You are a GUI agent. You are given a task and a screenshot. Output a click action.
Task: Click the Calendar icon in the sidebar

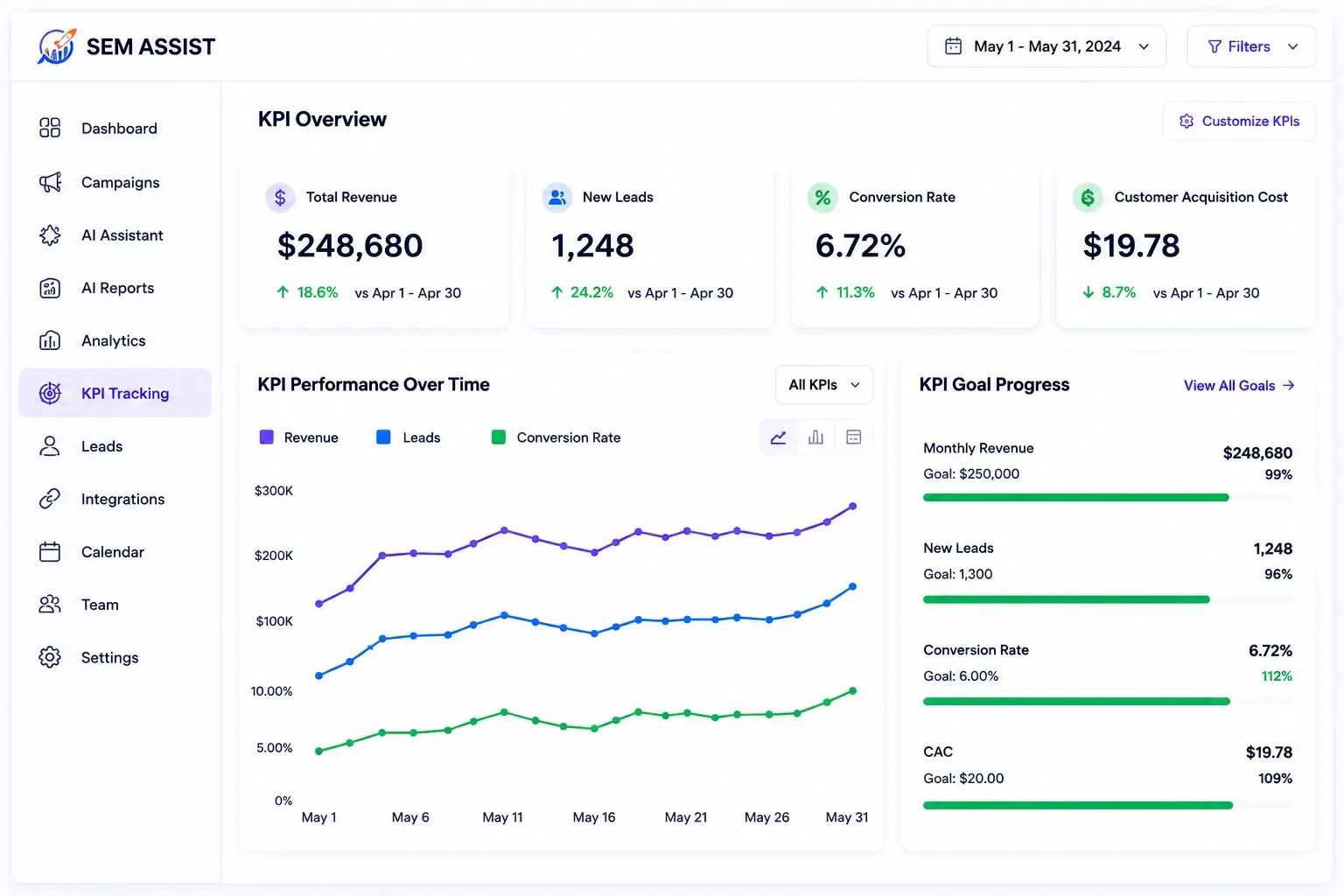tap(50, 551)
